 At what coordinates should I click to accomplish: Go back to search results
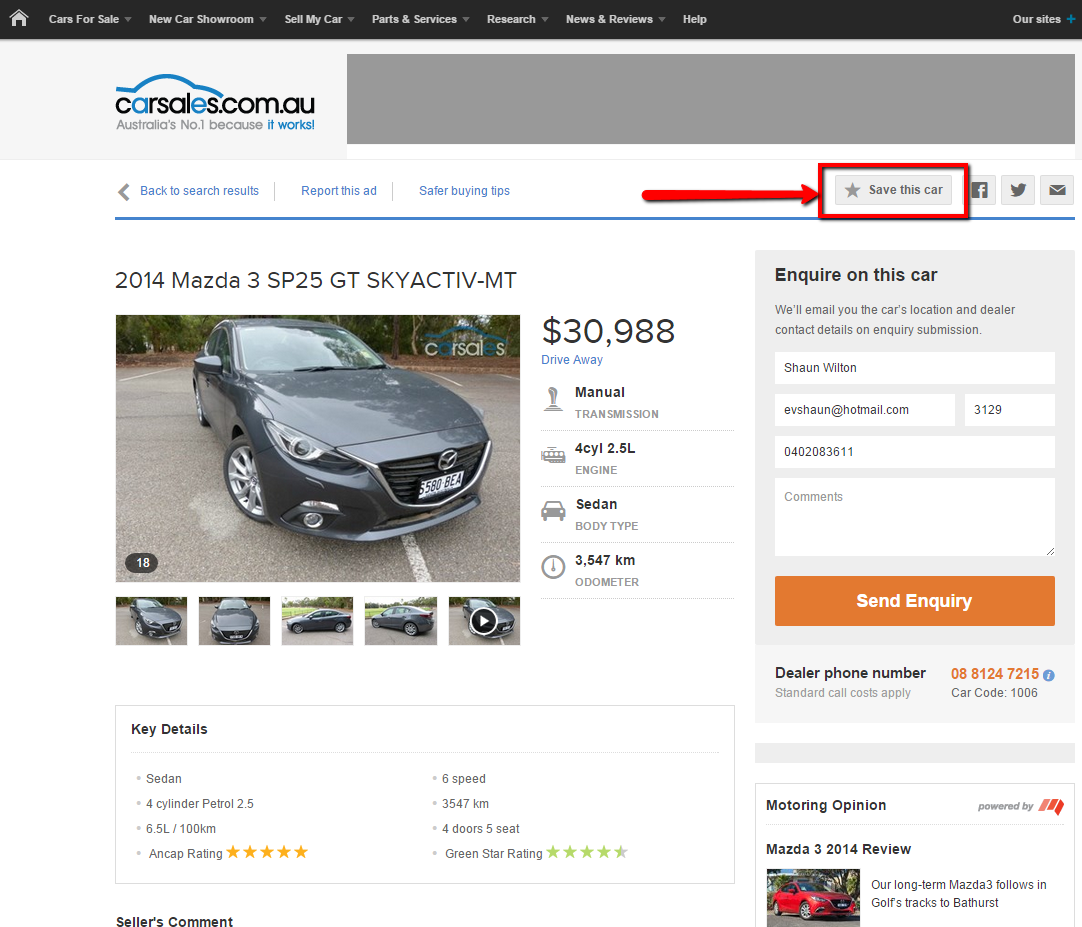tap(199, 191)
